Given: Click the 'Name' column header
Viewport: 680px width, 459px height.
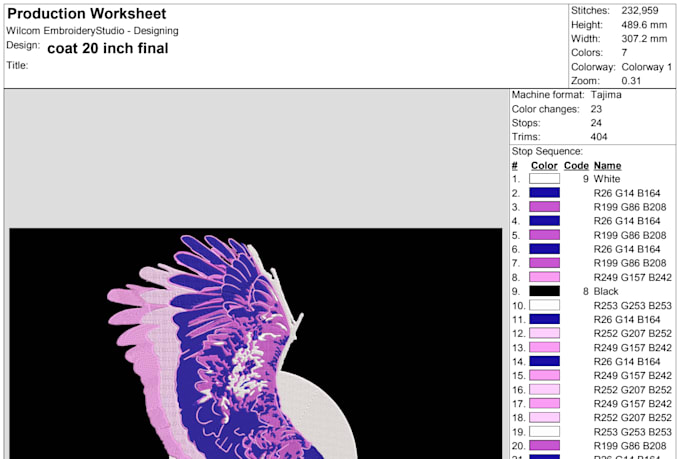Looking at the screenshot, I should [x=607, y=166].
